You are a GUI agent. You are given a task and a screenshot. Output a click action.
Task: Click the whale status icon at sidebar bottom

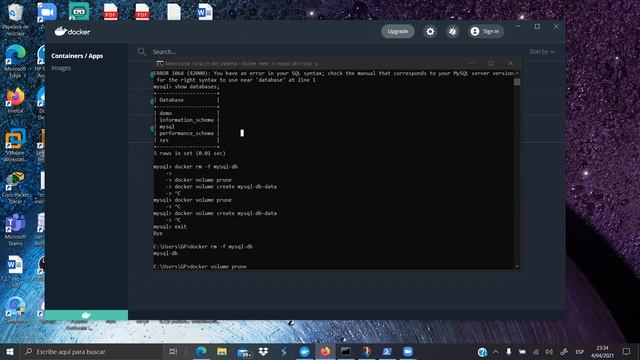pyautogui.click(x=86, y=315)
